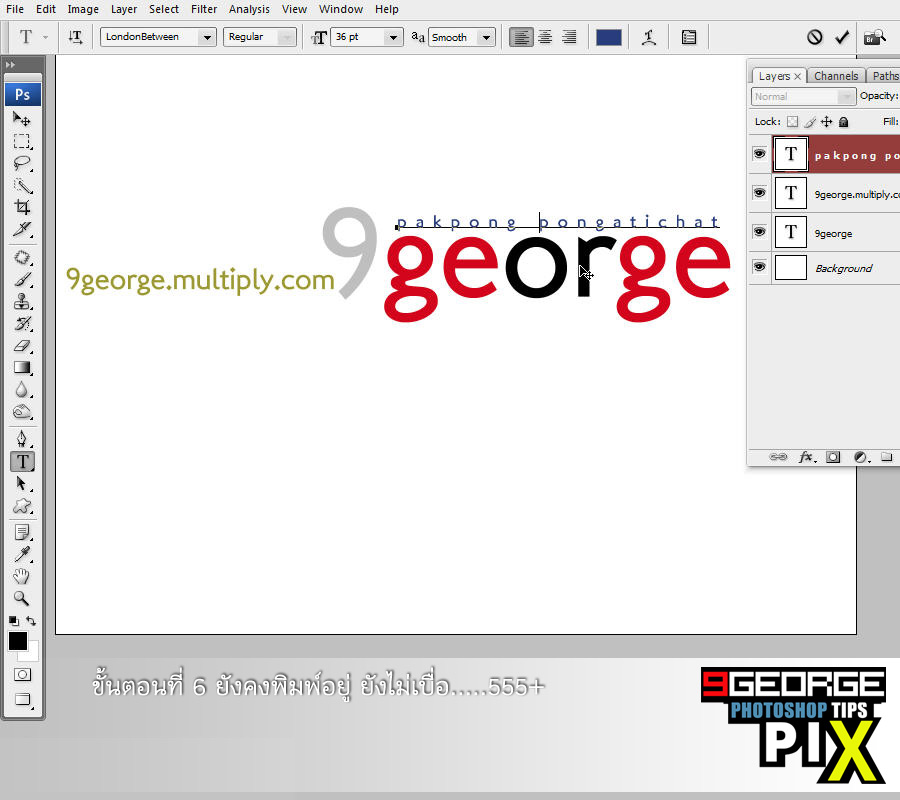Select the History Brush tool
Image resolution: width=900 pixels, height=800 pixels.
[x=22, y=324]
